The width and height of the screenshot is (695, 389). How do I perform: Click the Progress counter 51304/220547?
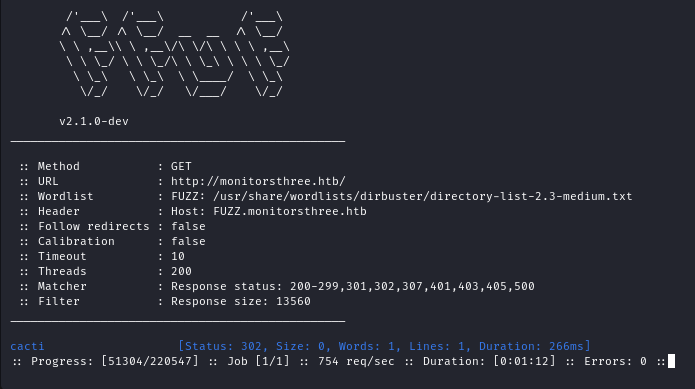[x=150, y=361]
